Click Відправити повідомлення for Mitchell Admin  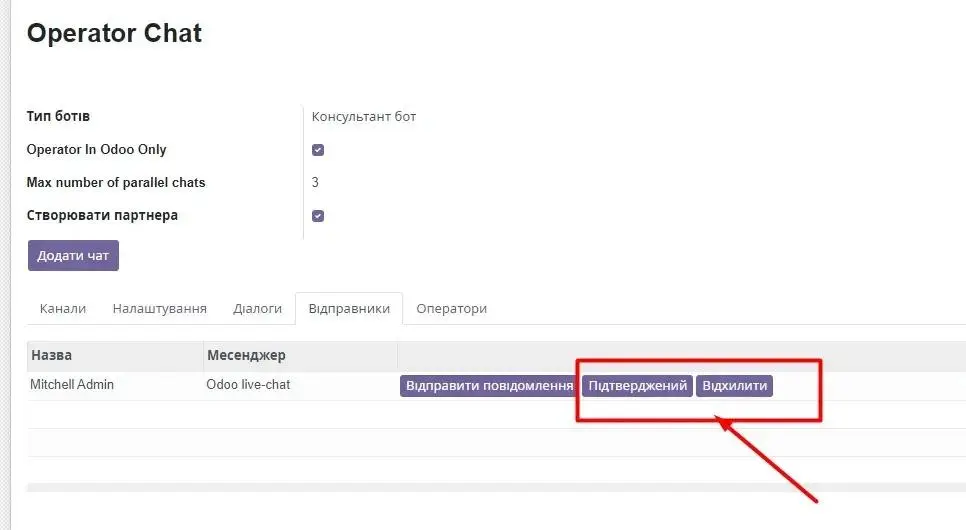(x=489, y=386)
